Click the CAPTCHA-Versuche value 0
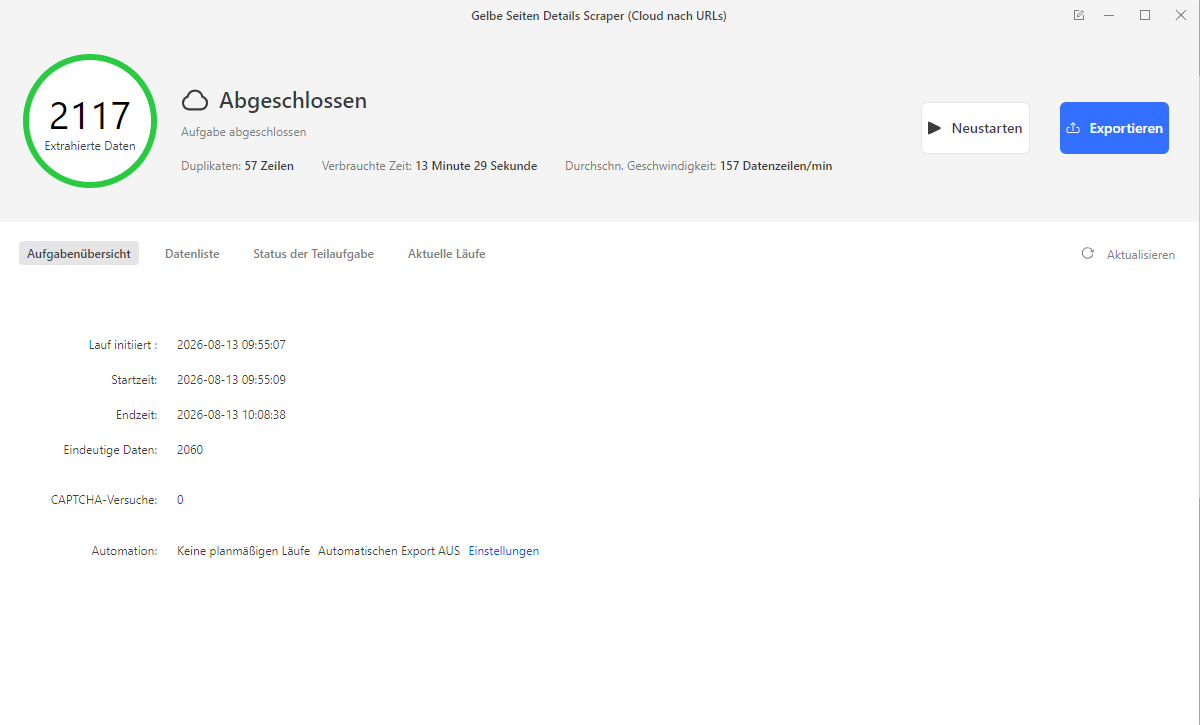 [x=180, y=500]
